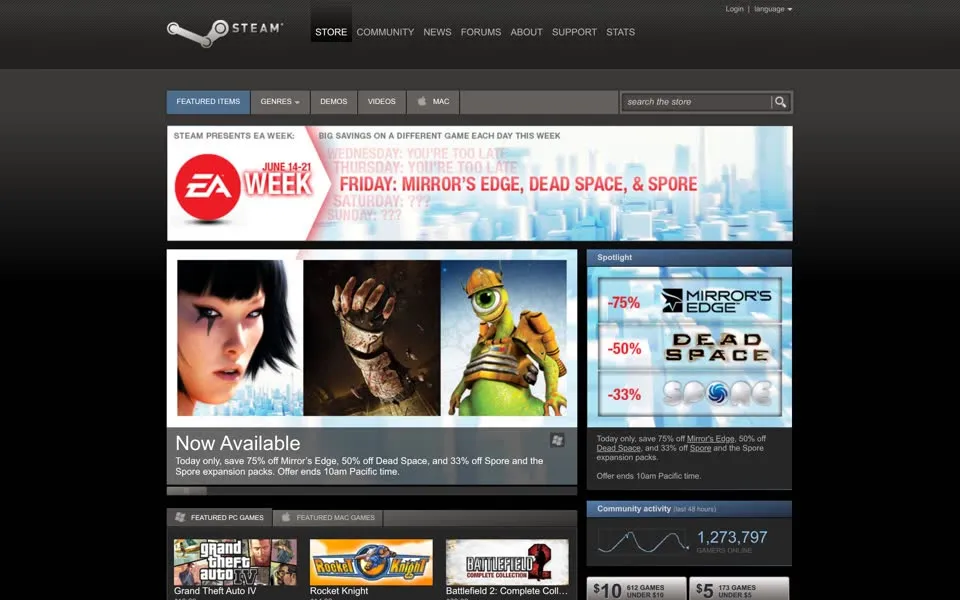Viewport: 960px width, 600px height.
Task: Click the -33% discount label
Action: pyautogui.click(x=624, y=395)
